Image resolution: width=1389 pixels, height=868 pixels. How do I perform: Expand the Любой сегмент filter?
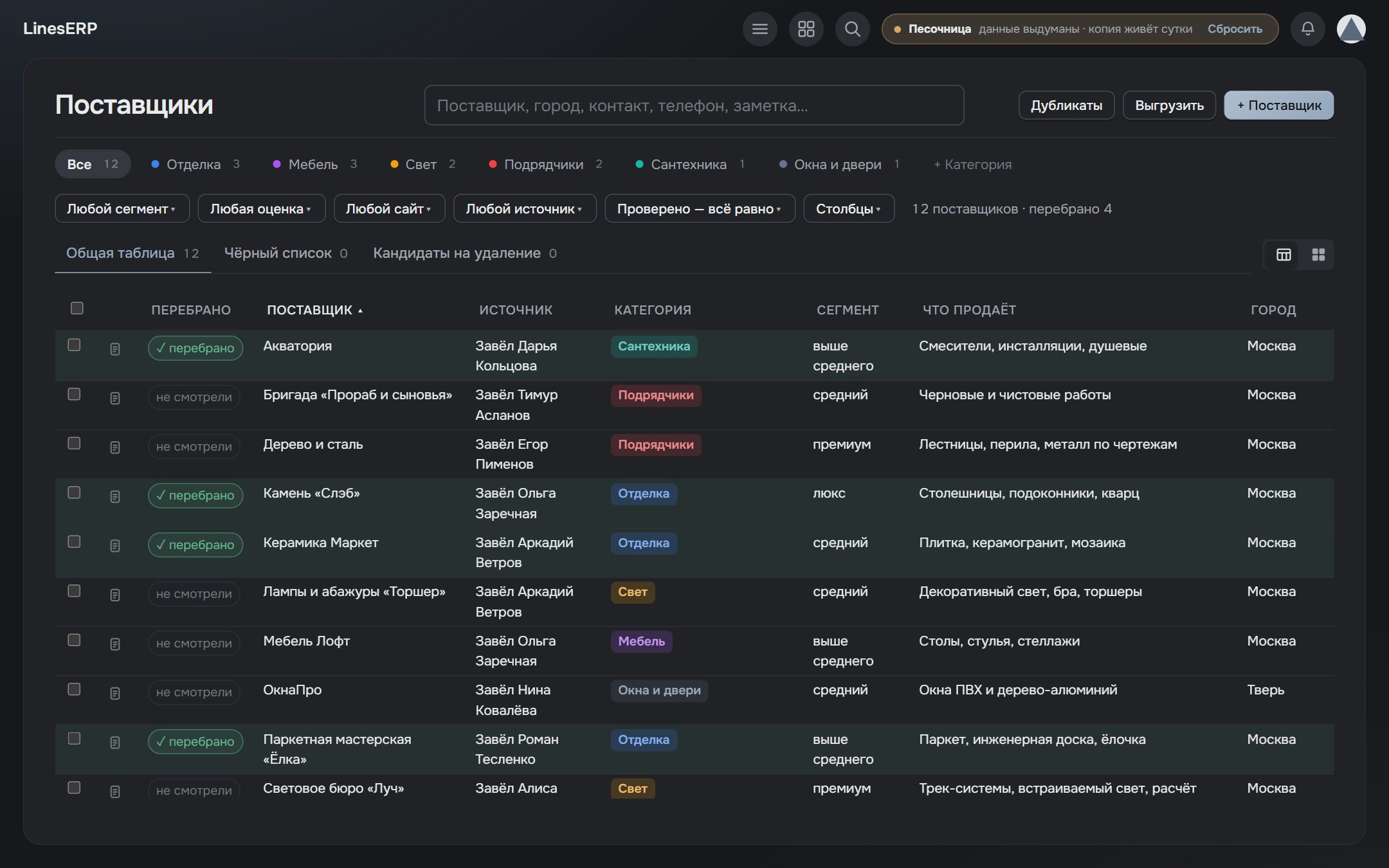coord(122,209)
